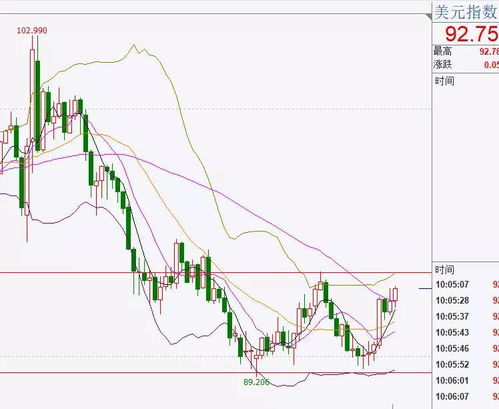
Task: Click the 美元指数 title label
Action: click(x=466, y=13)
